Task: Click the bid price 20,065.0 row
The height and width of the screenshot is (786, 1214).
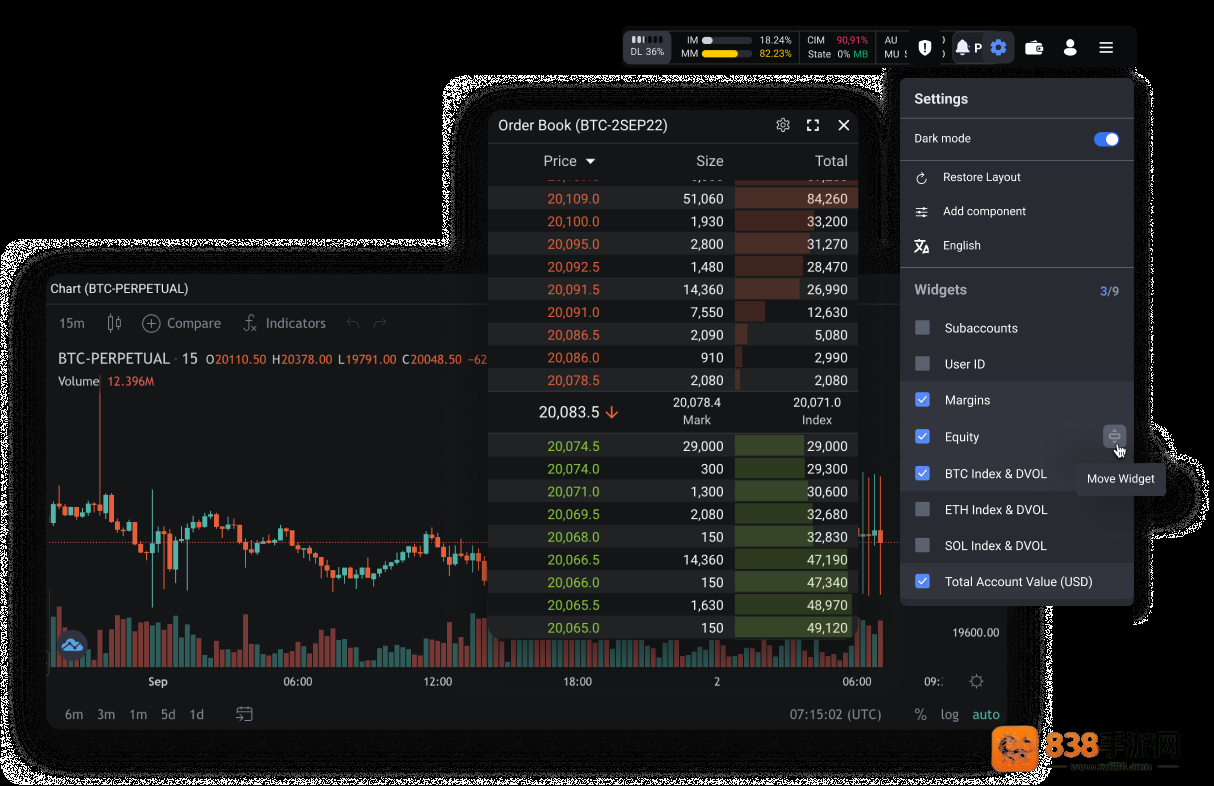Action: click(673, 628)
